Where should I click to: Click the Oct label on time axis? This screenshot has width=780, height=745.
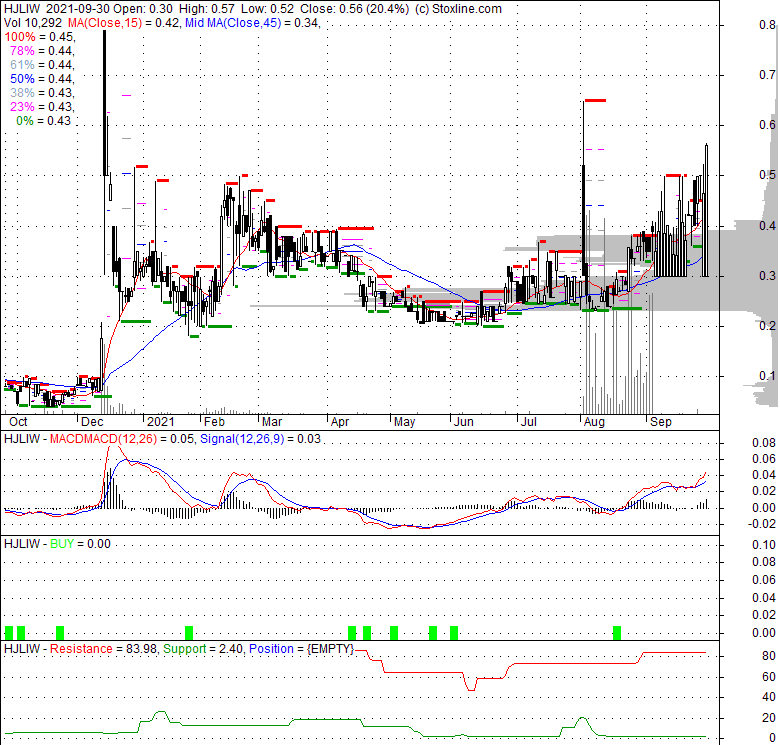[18, 422]
